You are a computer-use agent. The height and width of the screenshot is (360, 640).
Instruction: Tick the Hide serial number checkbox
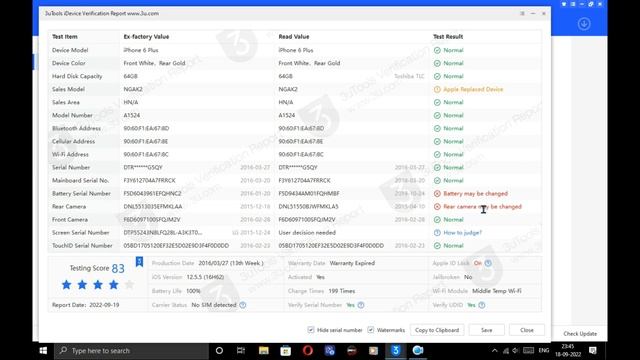pyautogui.click(x=311, y=330)
